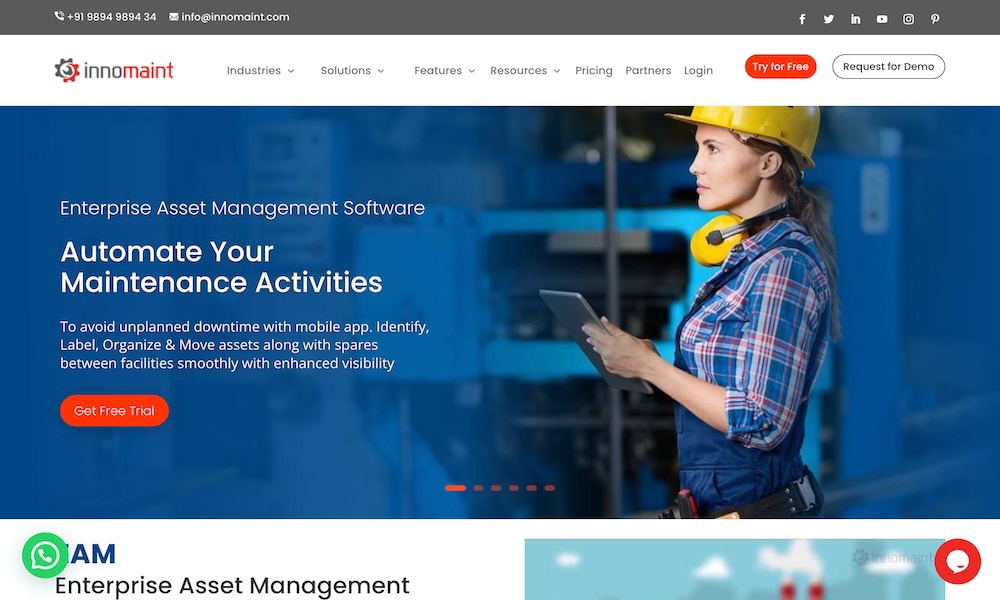This screenshot has width=1000, height=600.
Task: Open the Instagram social icon
Action: (909, 19)
